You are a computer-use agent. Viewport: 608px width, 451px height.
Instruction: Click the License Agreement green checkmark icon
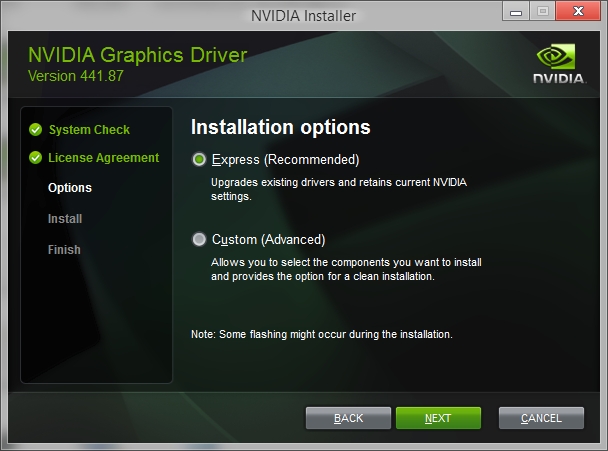pos(36,158)
